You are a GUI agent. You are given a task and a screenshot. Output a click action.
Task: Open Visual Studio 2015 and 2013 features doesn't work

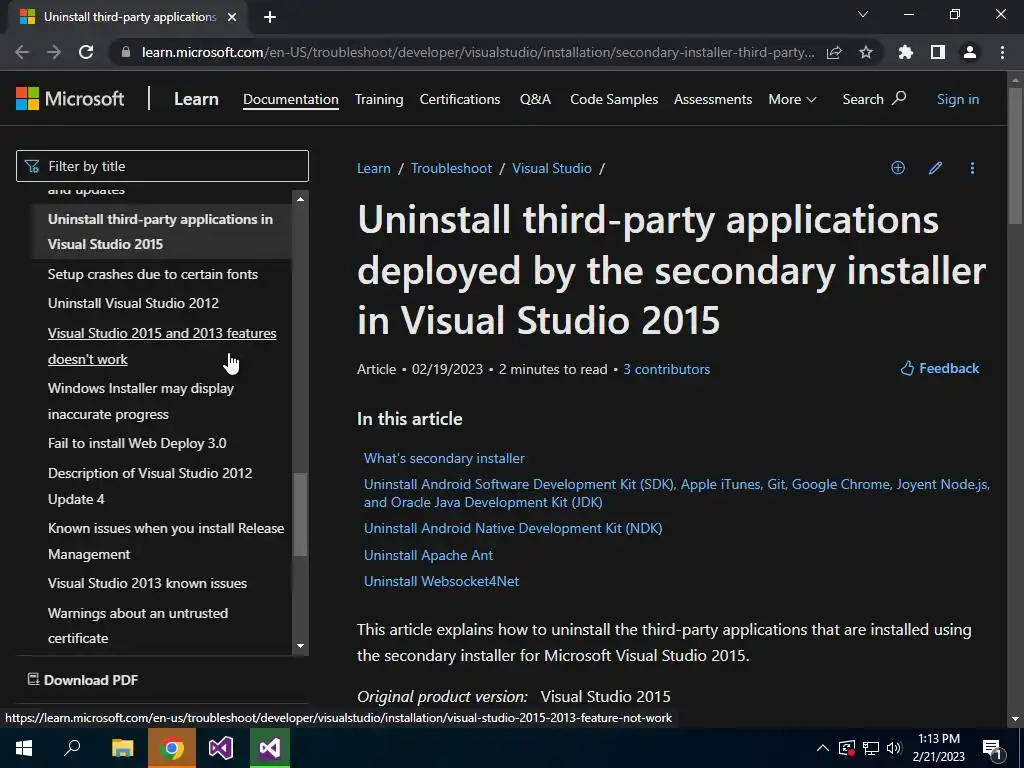click(x=162, y=346)
